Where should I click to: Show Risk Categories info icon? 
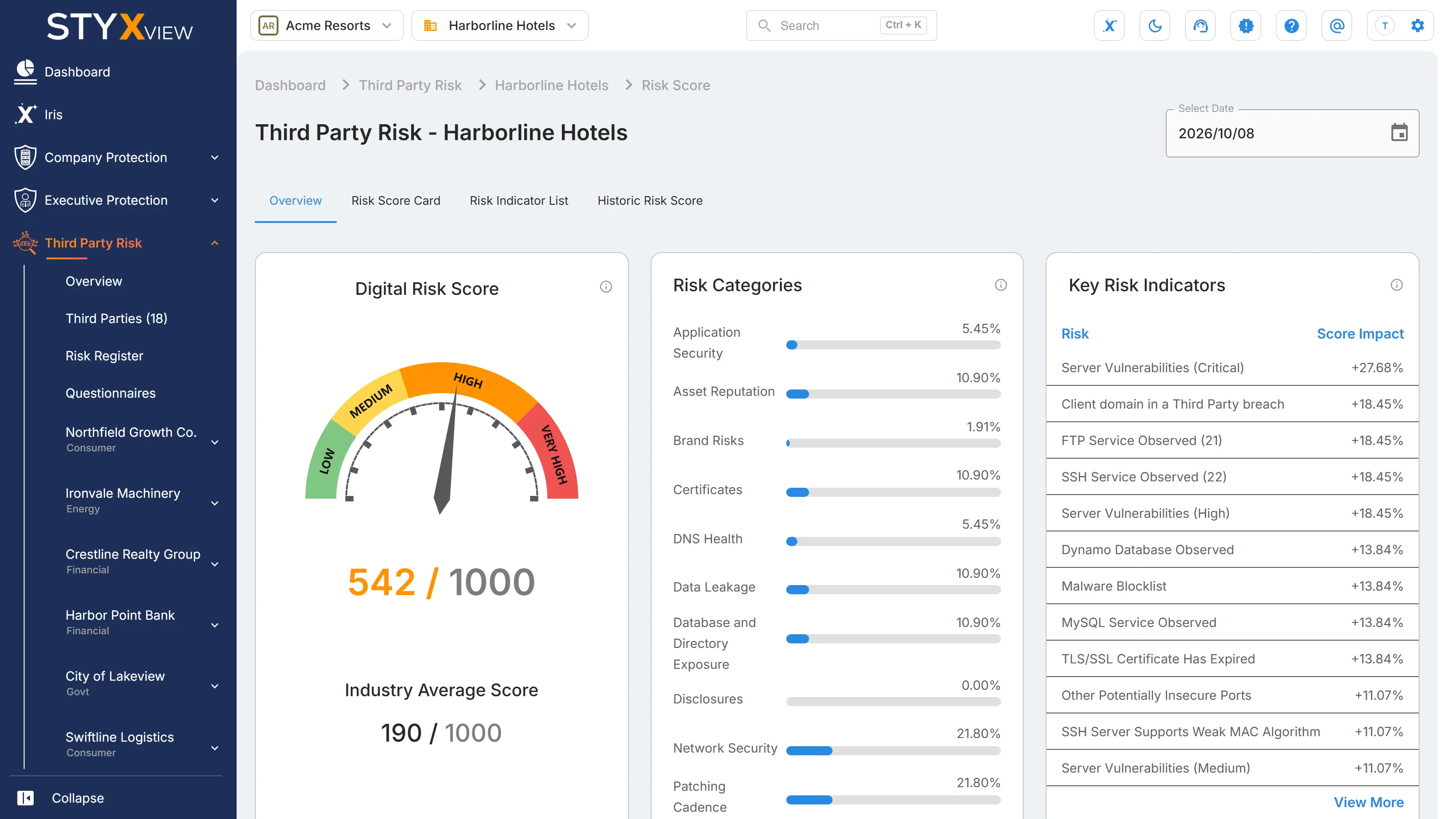(x=1001, y=285)
